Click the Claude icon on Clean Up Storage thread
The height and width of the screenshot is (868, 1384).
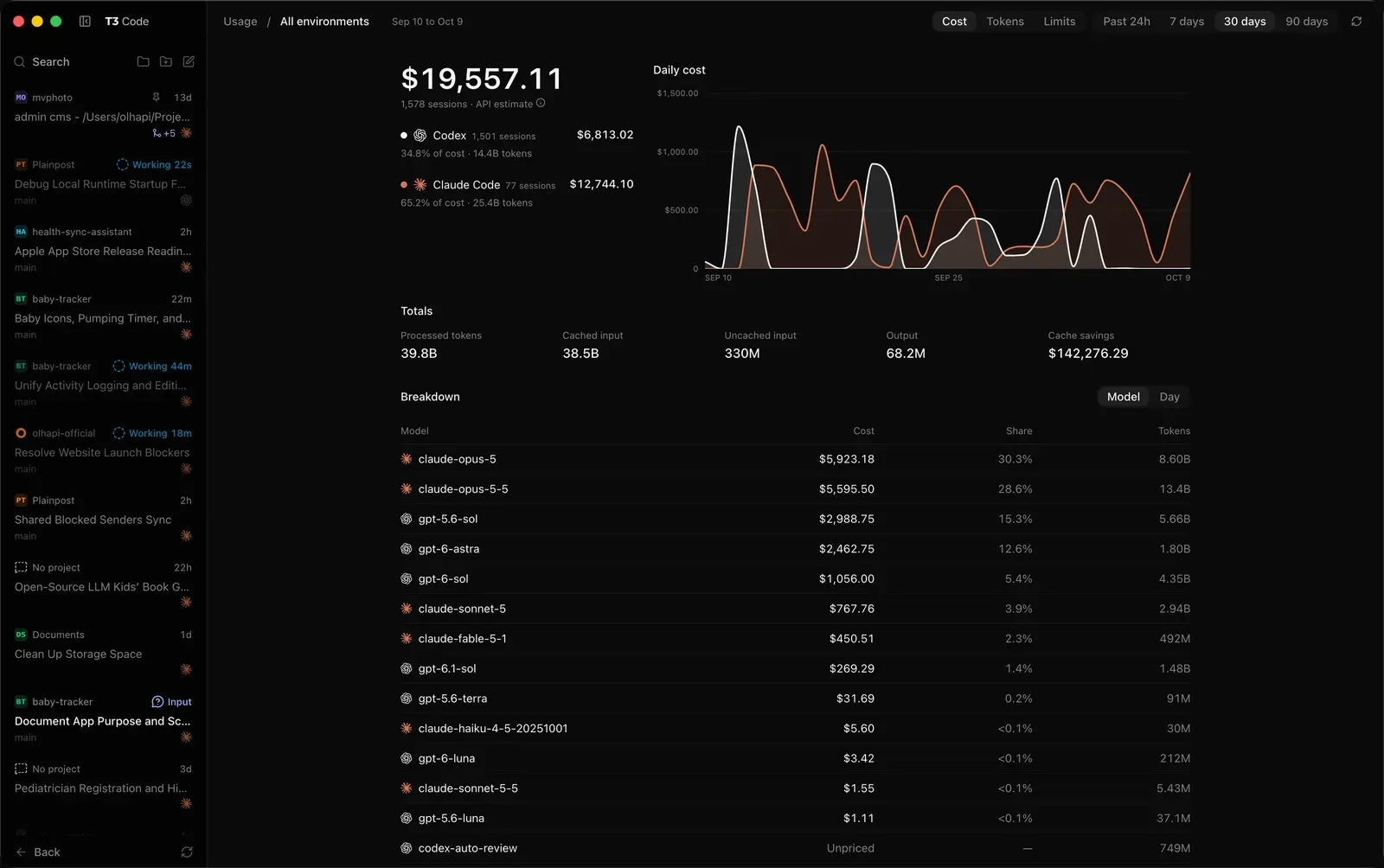[186, 669]
